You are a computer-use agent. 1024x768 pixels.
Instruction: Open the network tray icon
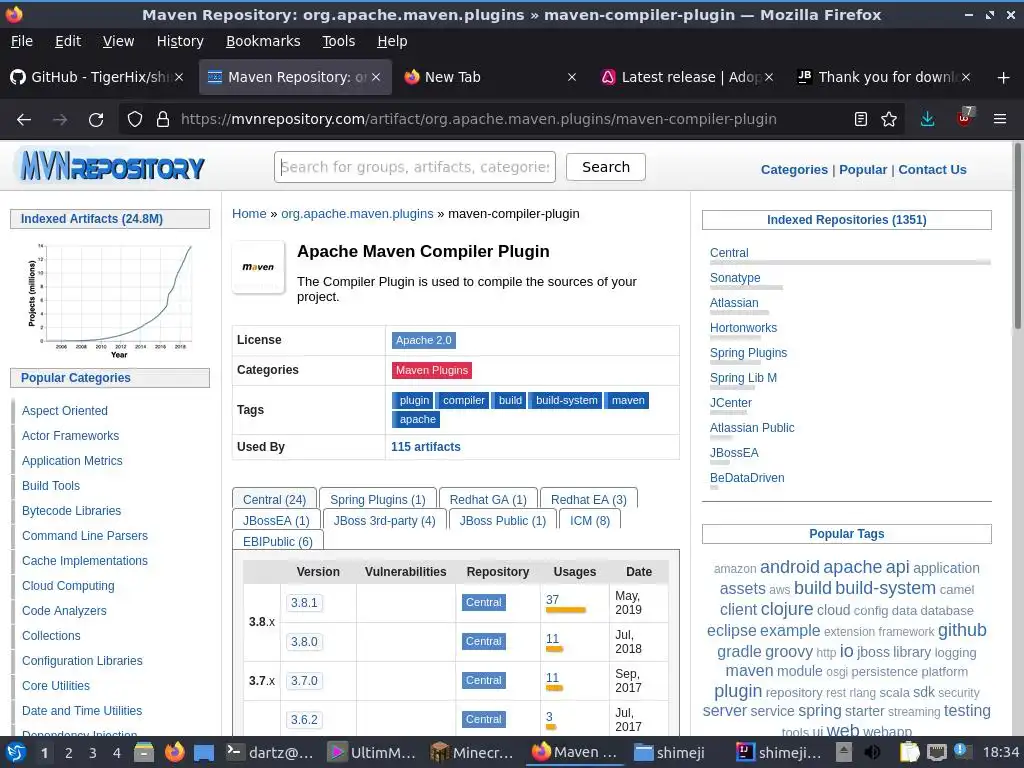point(936,753)
